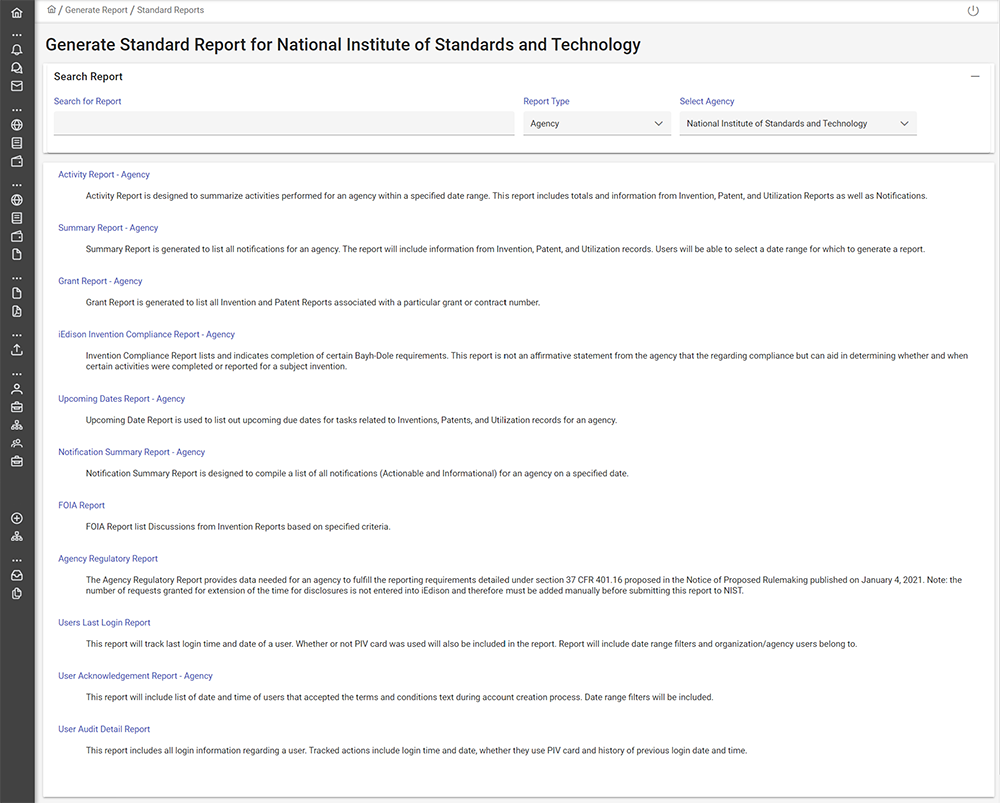Image resolution: width=1000 pixels, height=803 pixels.
Task: Open the FOIA Report link
Action: click(81, 506)
